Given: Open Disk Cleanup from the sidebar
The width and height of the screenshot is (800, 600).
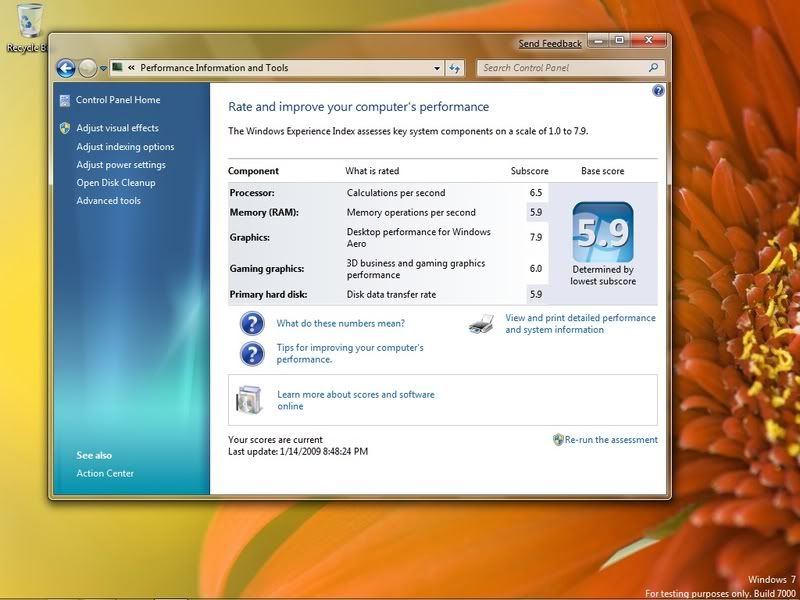Looking at the screenshot, I should 116,183.
